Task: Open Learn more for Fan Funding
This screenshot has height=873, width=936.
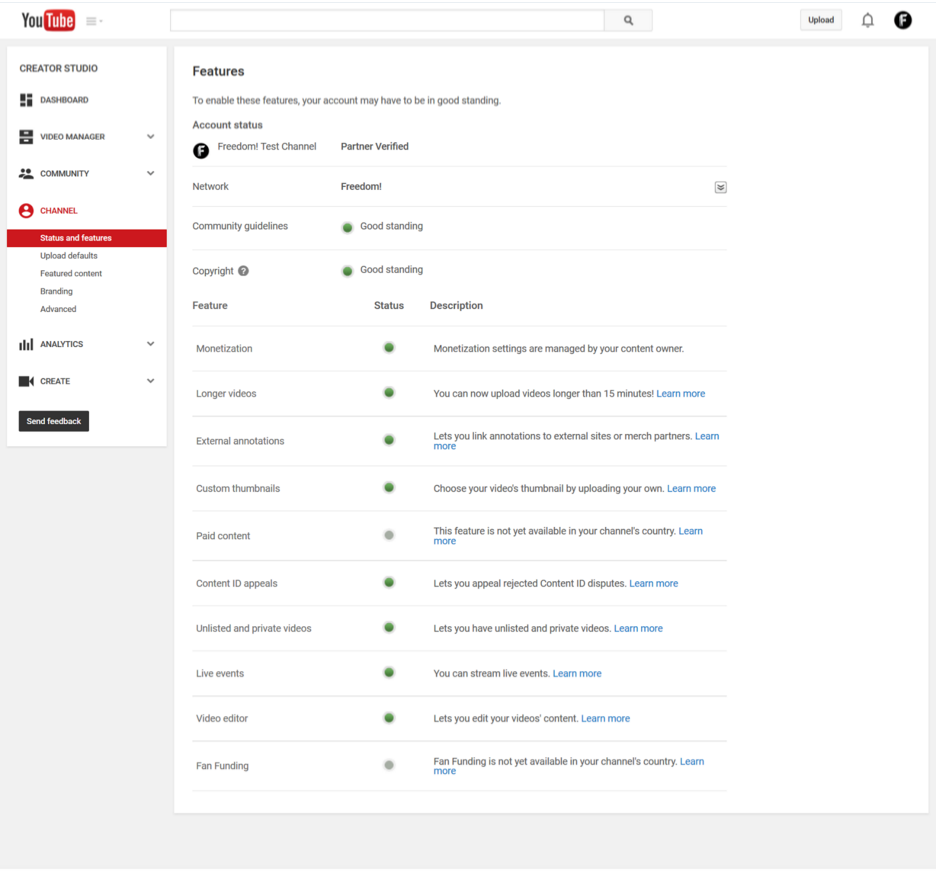Action: 692,762
